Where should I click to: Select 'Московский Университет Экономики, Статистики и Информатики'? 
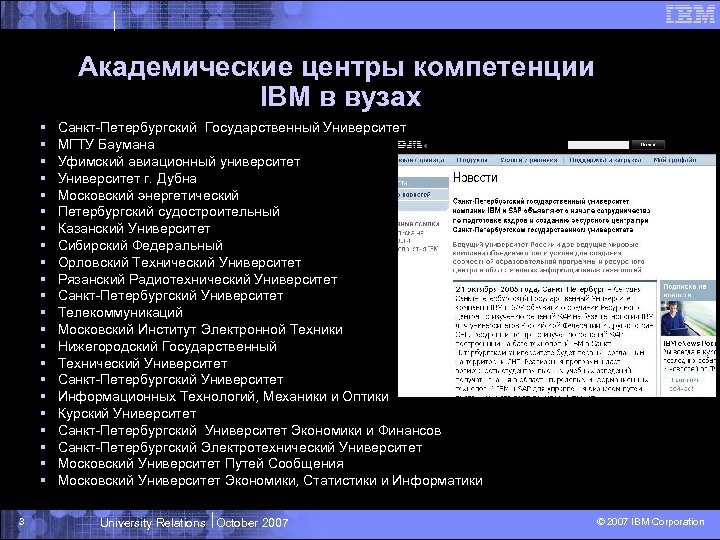(270, 480)
